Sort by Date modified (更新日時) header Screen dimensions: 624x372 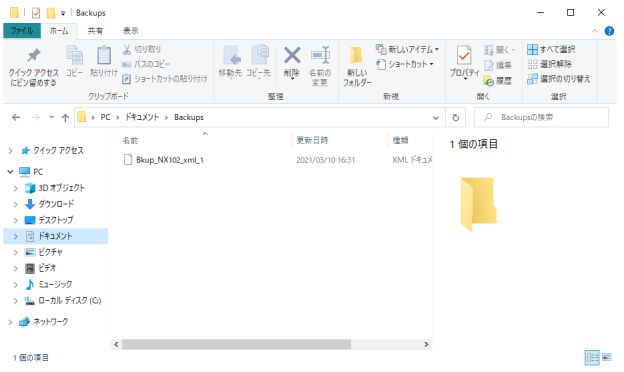[x=312, y=140]
